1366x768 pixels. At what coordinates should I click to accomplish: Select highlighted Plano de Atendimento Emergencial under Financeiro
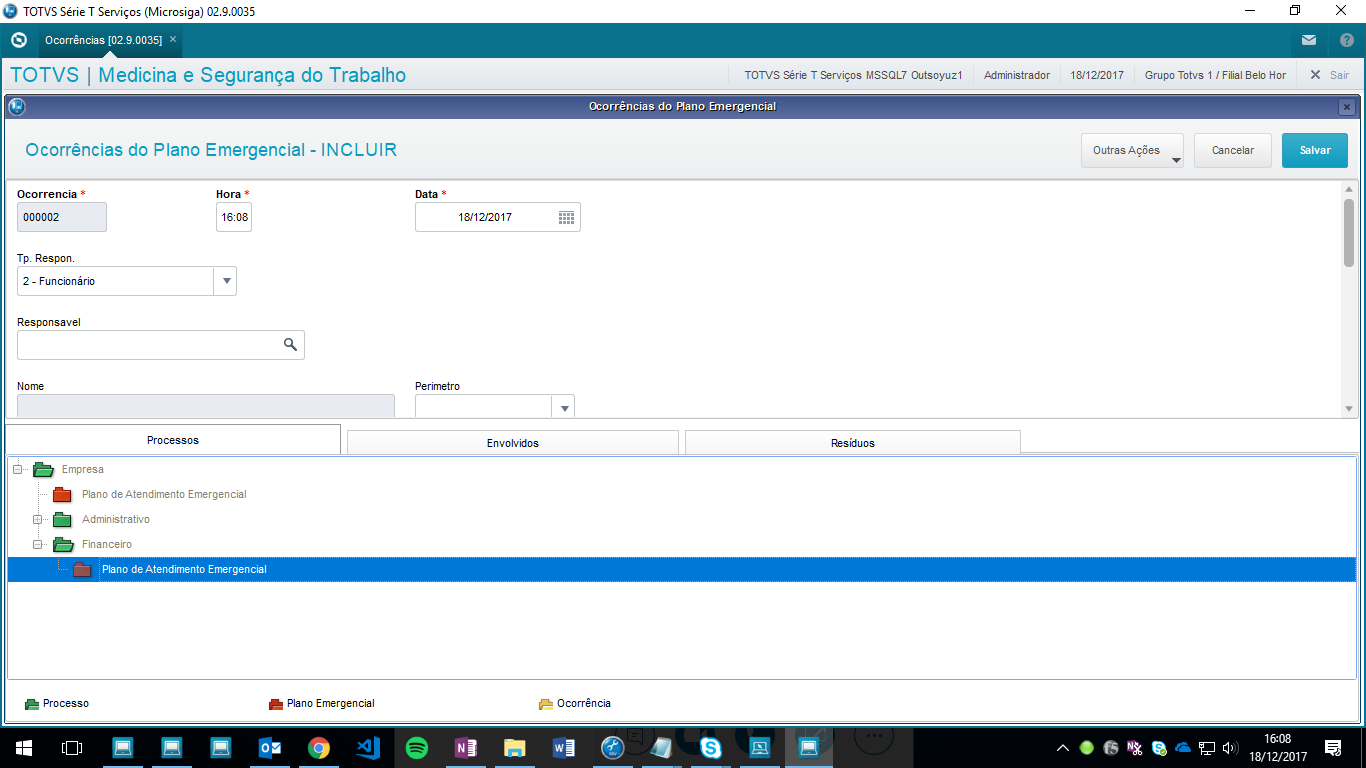pyautogui.click(x=184, y=569)
